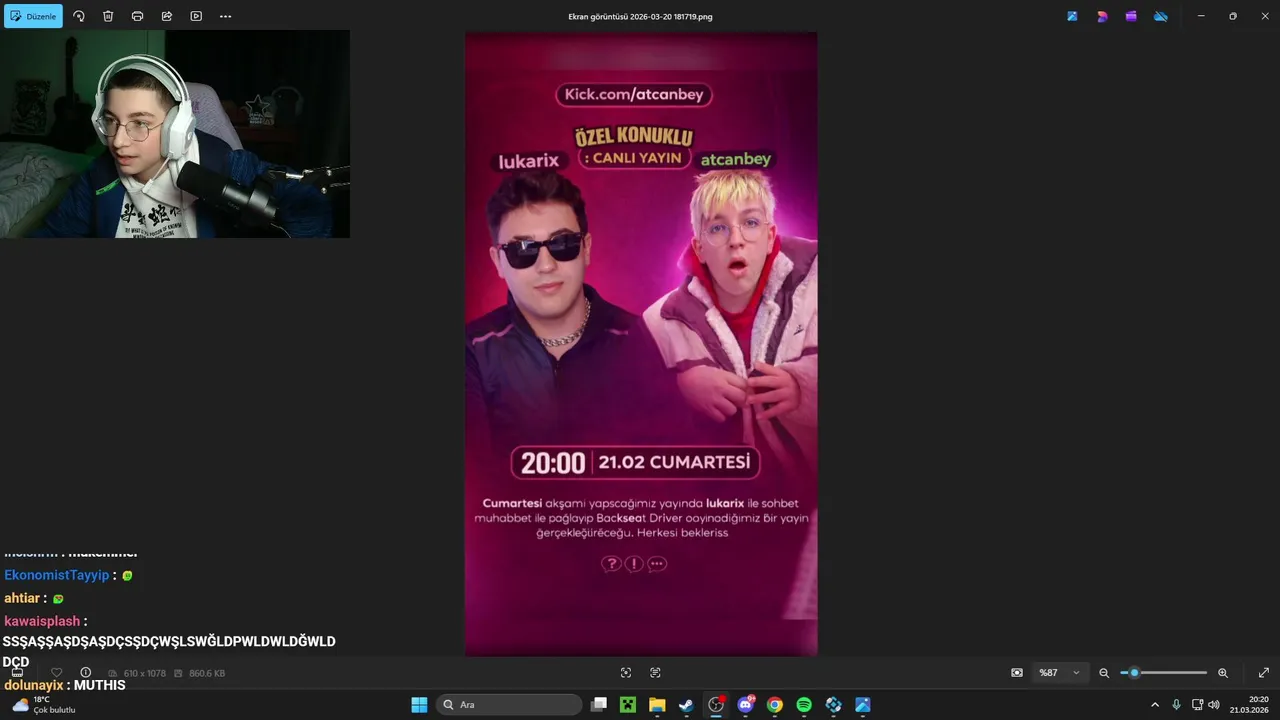Open Photos app icon on taskbar
1280x720 pixels.
click(862, 705)
